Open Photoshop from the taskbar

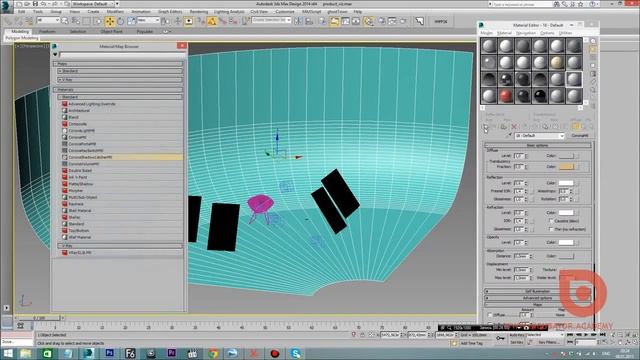(x=109, y=353)
